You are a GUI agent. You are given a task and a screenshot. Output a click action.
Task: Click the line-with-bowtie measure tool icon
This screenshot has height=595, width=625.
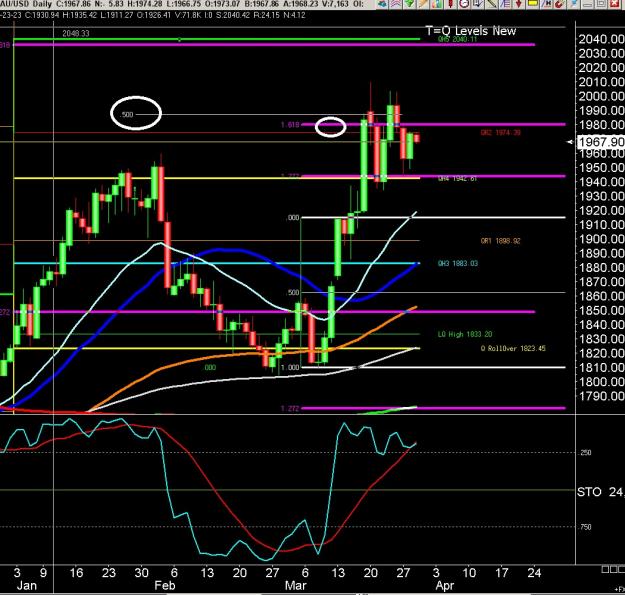pos(546,4)
